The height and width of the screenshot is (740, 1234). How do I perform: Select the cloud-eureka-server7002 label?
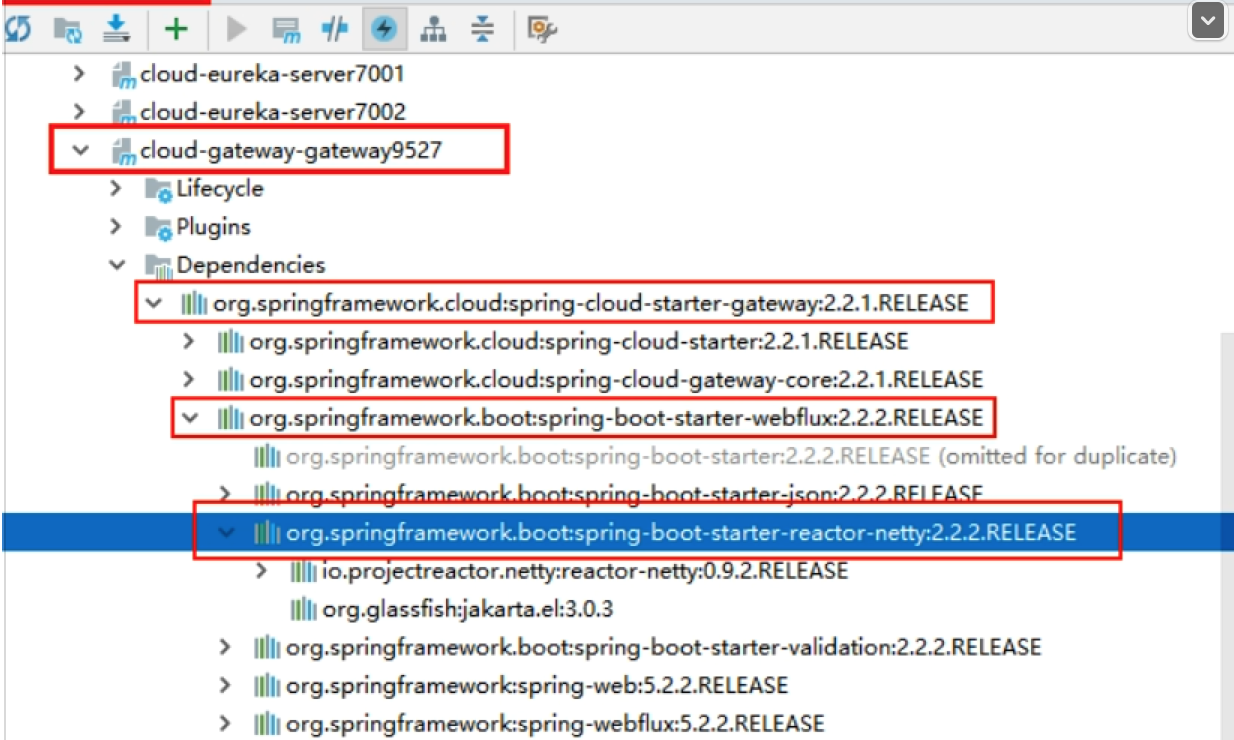pyautogui.click(x=272, y=112)
